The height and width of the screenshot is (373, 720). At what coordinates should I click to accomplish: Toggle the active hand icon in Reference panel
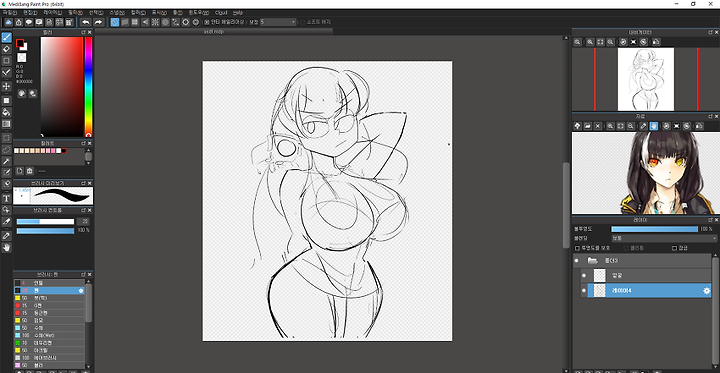653,126
